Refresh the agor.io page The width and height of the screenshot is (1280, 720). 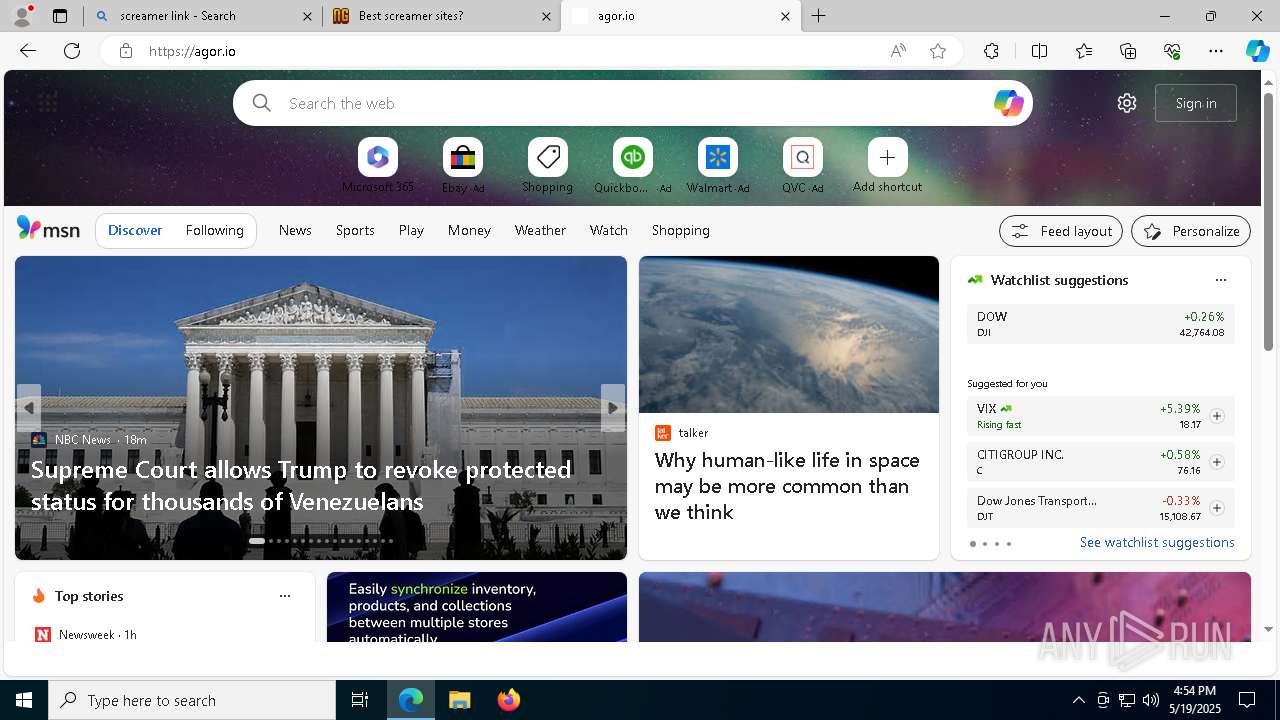[72, 51]
